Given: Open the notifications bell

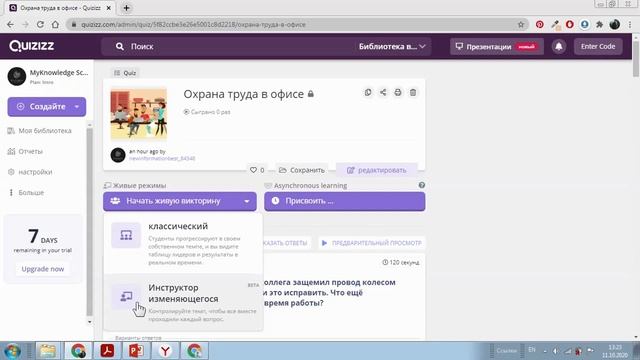Looking at the screenshot, I should (558, 47).
